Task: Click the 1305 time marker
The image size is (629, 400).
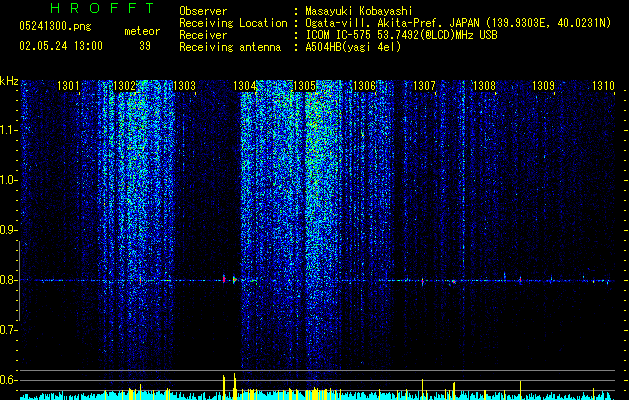Action: click(304, 86)
